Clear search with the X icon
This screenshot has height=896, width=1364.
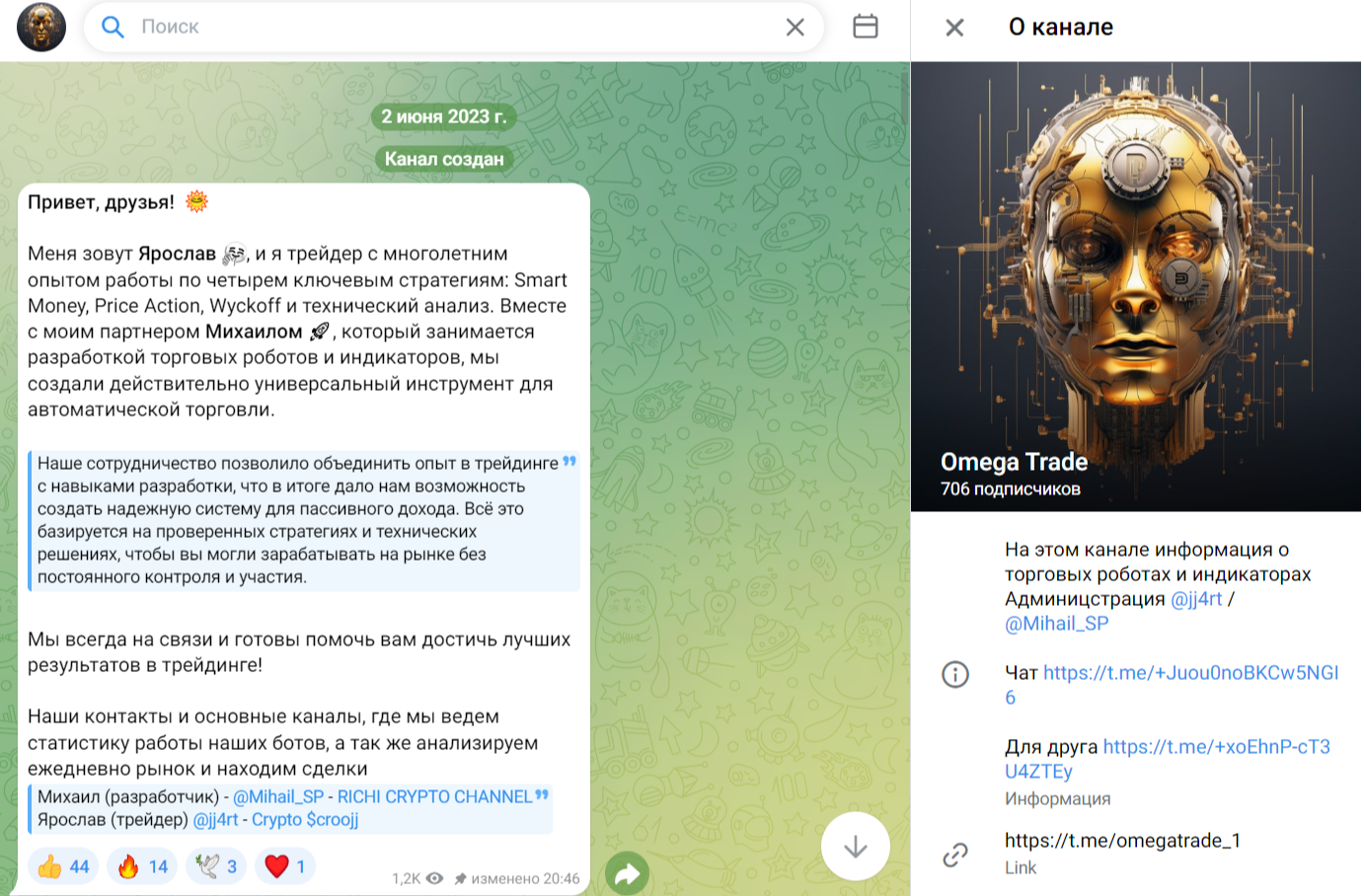[796, 28]
